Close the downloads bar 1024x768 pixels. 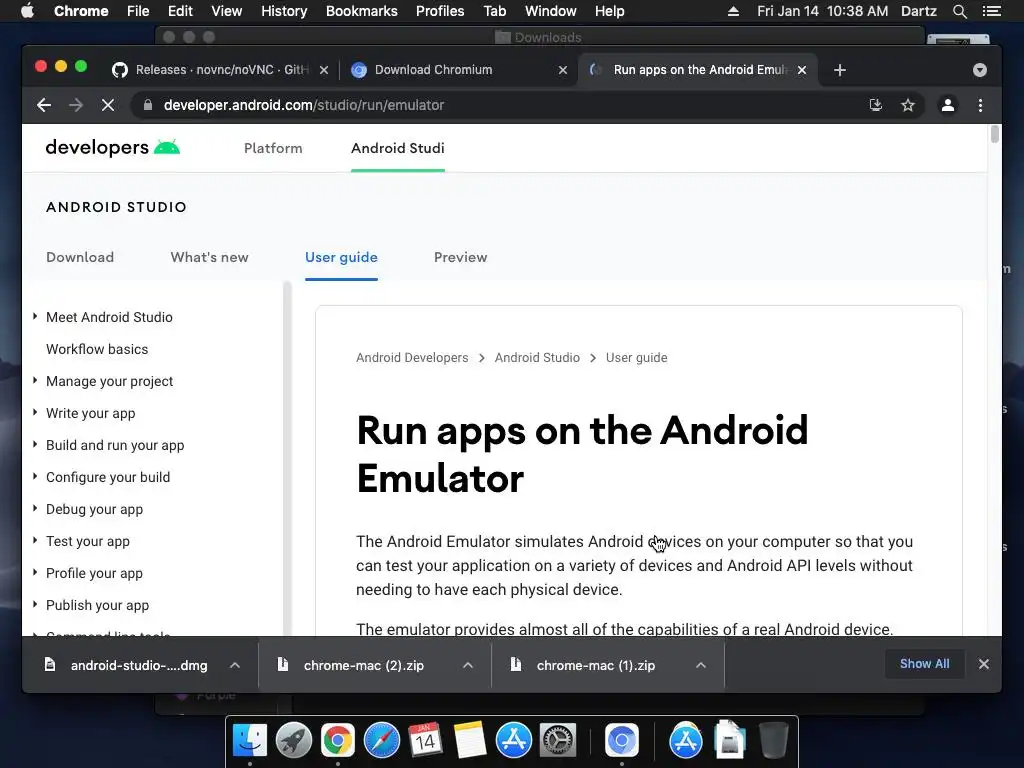tap(984, 664)
